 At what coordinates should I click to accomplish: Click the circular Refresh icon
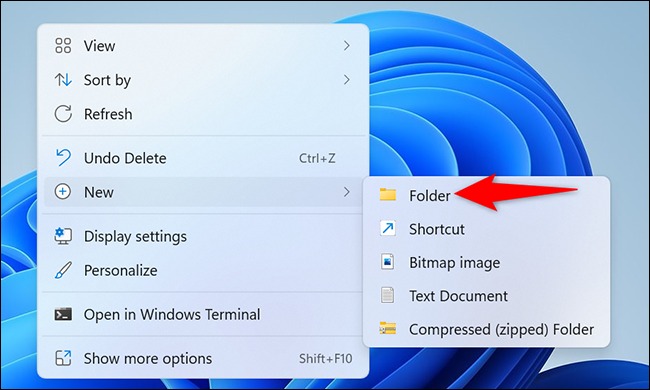tap(63, 114)
